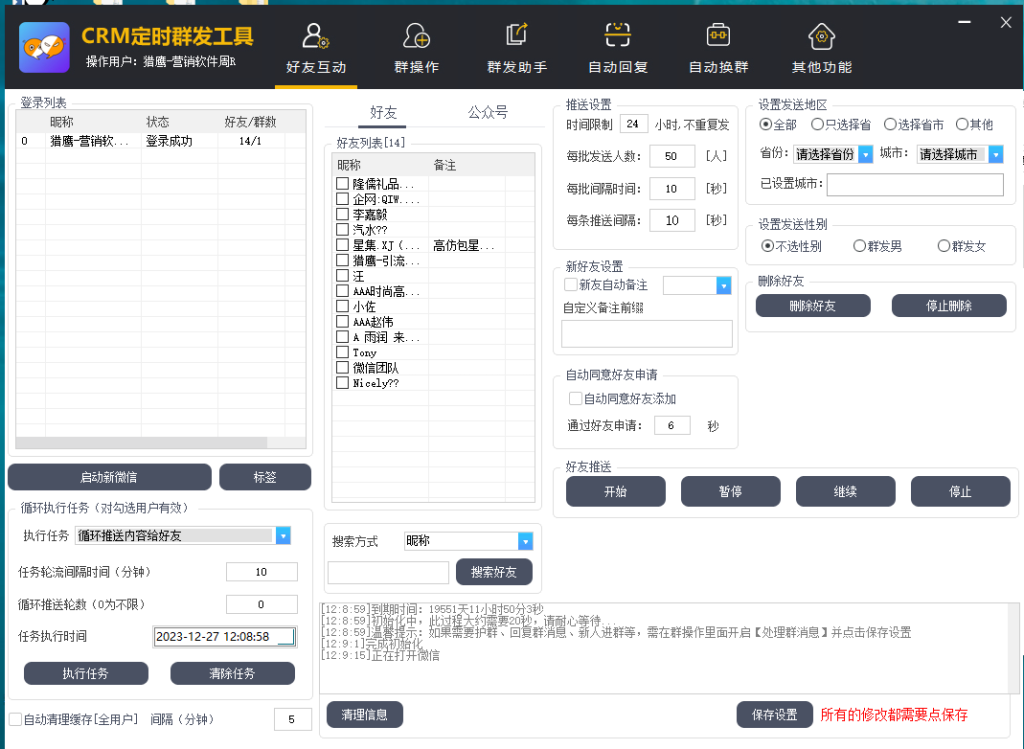Viewport: 1024px width, 749px height.
Task: Switch to the 公众号 tab
Action: (488, 112)
